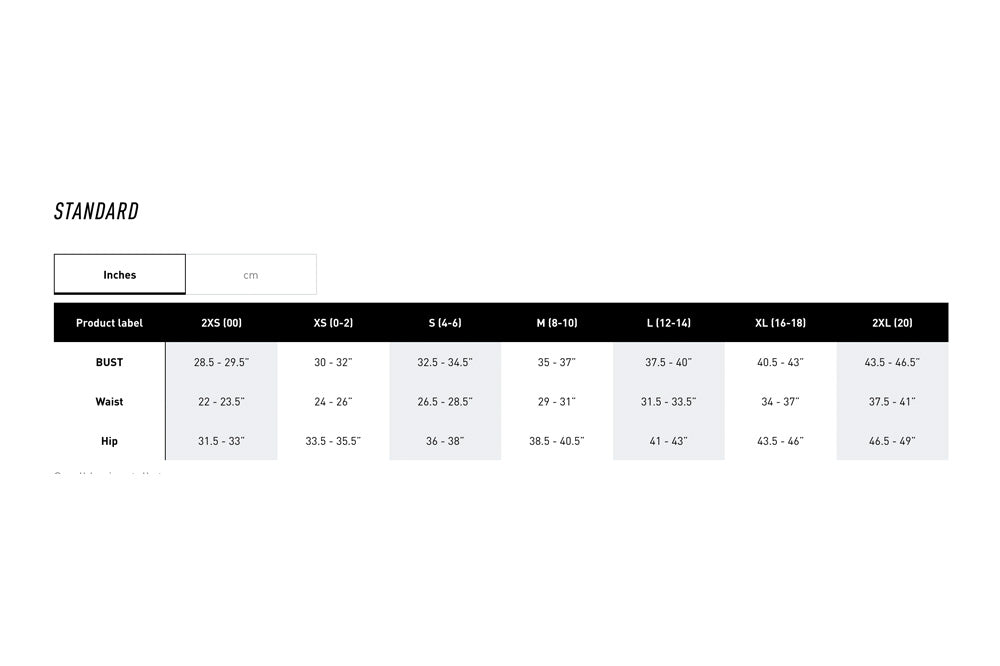Screen dimensions: 1000x666
Task: Click the 2XS bust measurement cell
Action: (221, 362)
